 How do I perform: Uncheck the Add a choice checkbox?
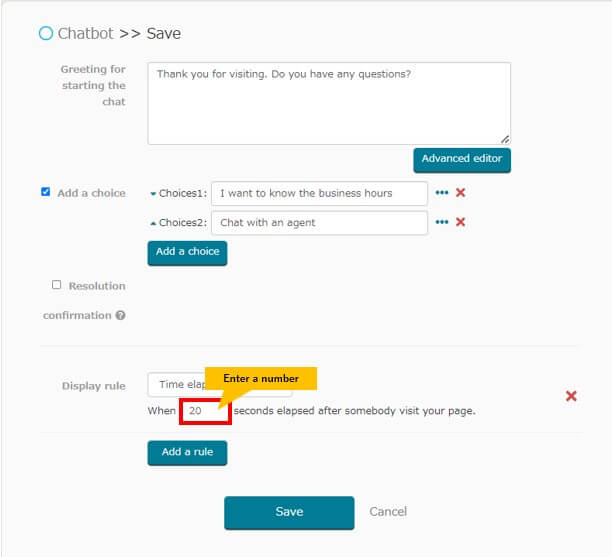[45, 192]
